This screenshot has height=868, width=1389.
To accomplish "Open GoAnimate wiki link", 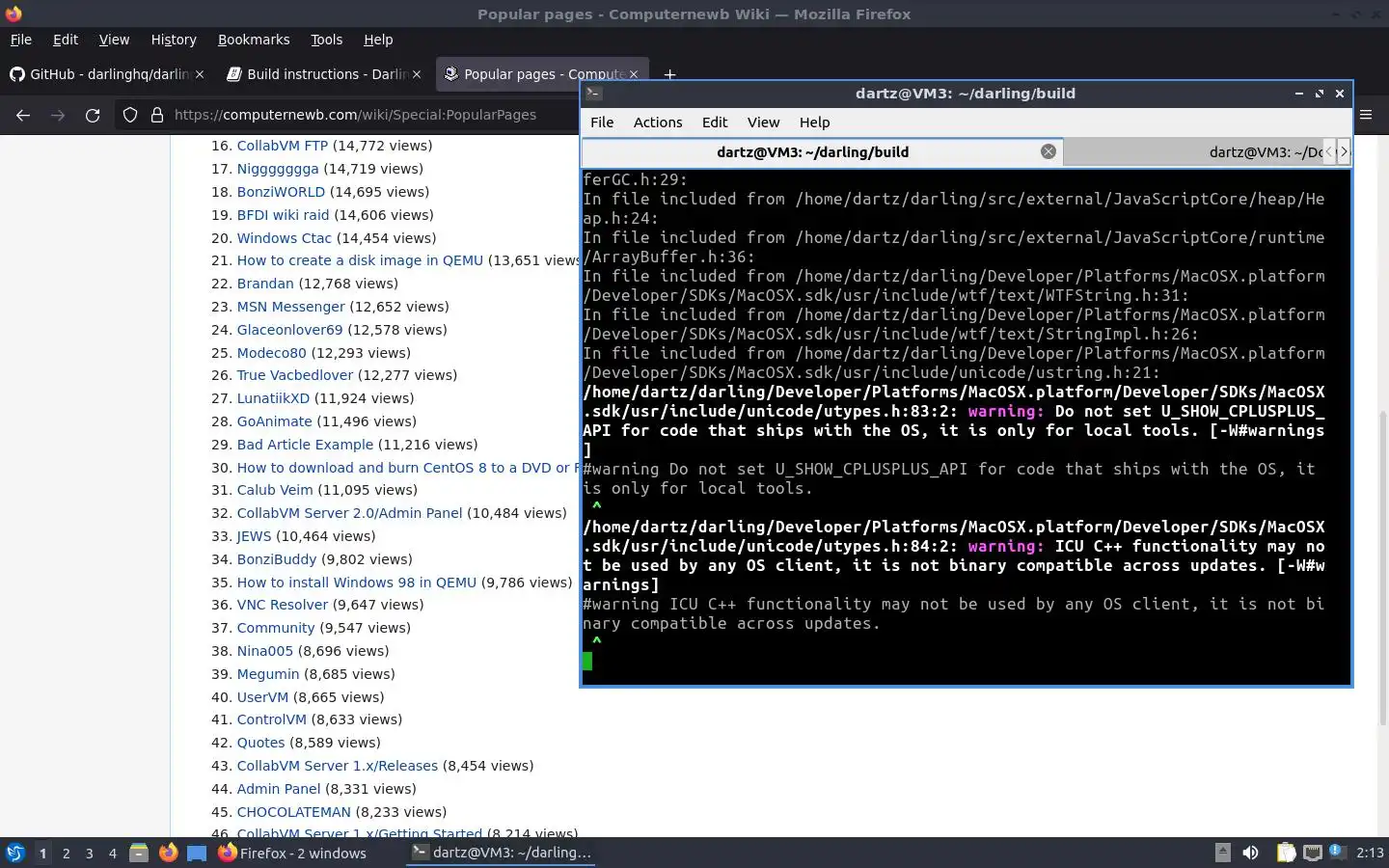I will pyautogui.click(x=274, y=421).
